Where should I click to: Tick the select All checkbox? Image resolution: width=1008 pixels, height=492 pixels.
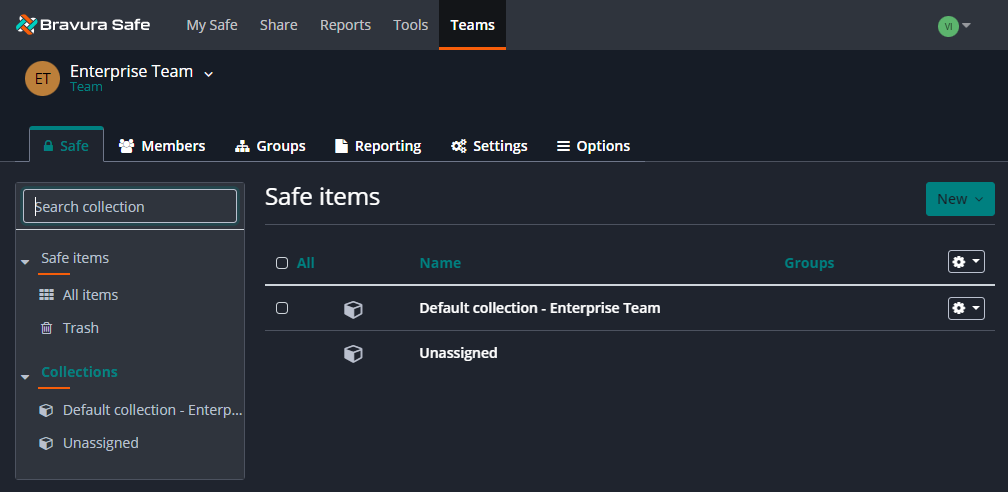[x=282, y=262]
